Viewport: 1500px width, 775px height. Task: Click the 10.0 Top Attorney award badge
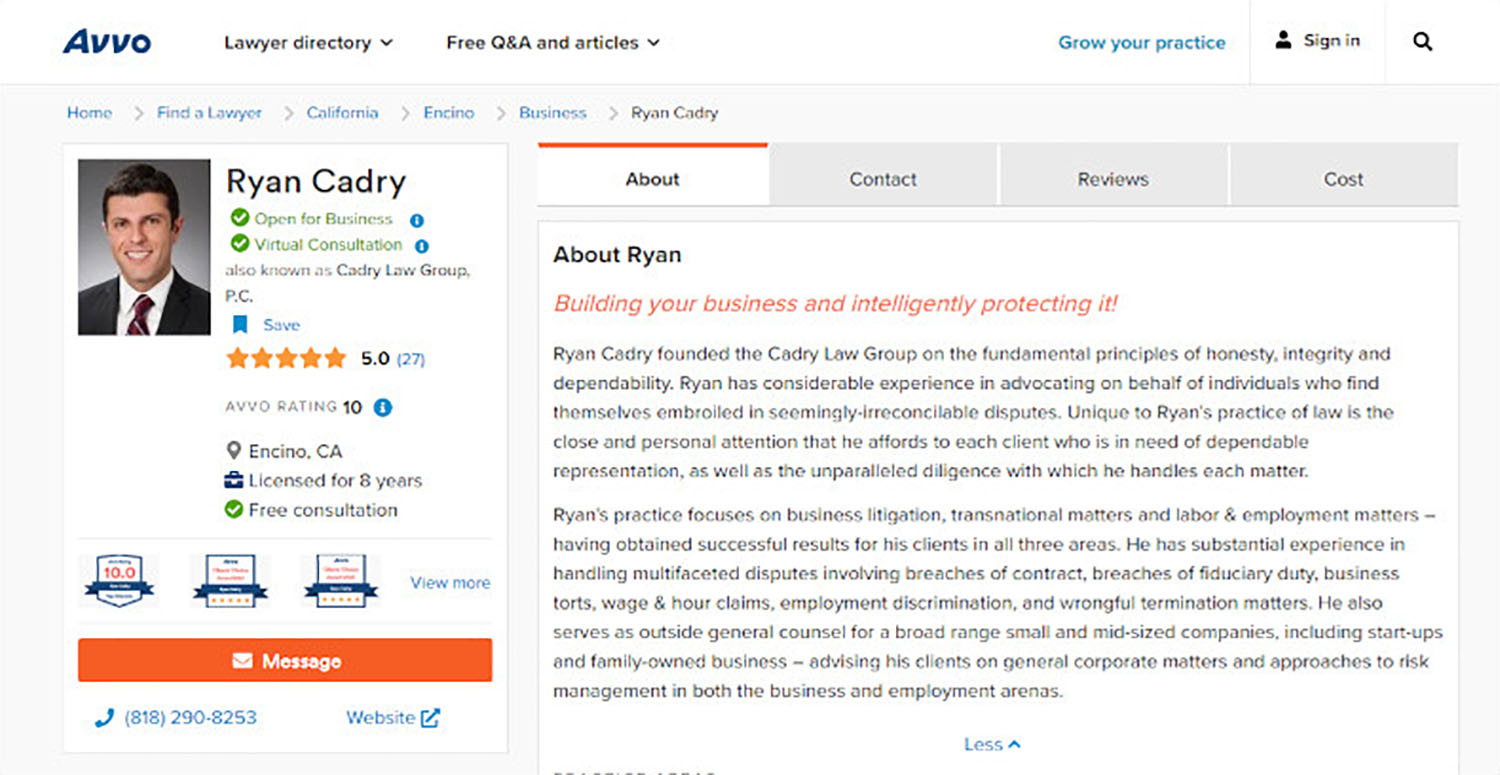point(117,582)
